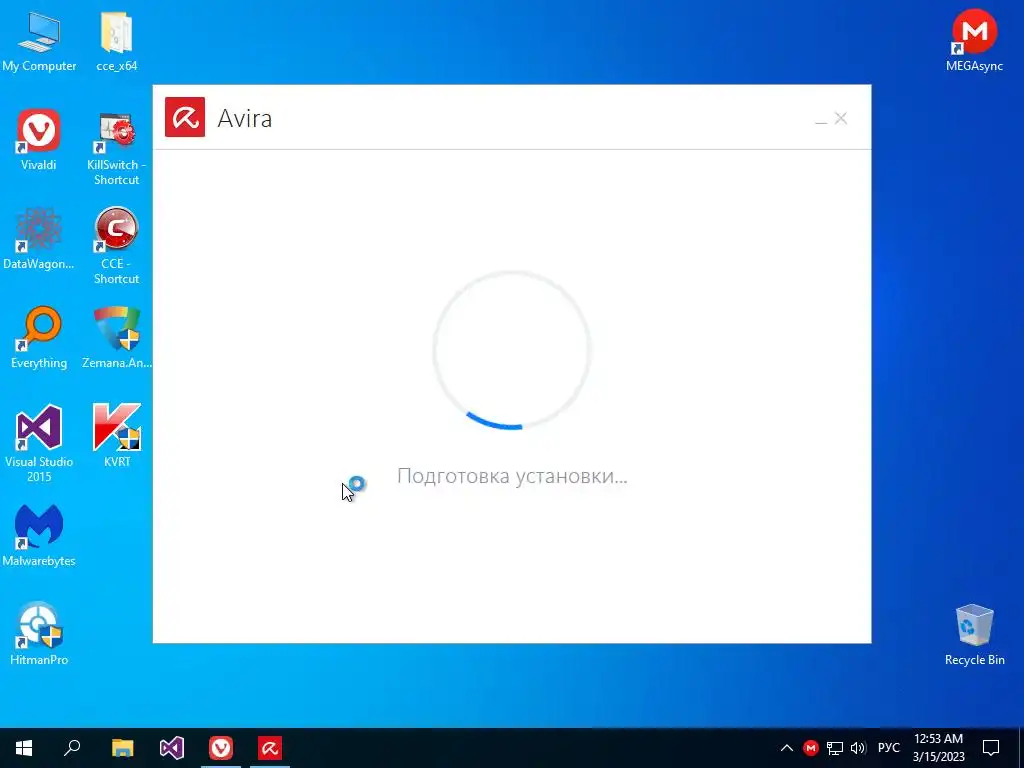Click the 'Avira' title text in installer
1024x768 pixels.
(x=245, y=118)
